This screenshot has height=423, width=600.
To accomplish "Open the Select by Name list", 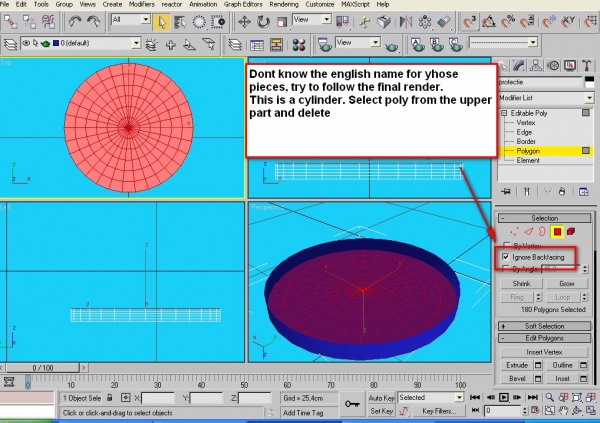I will coord(180,22).
